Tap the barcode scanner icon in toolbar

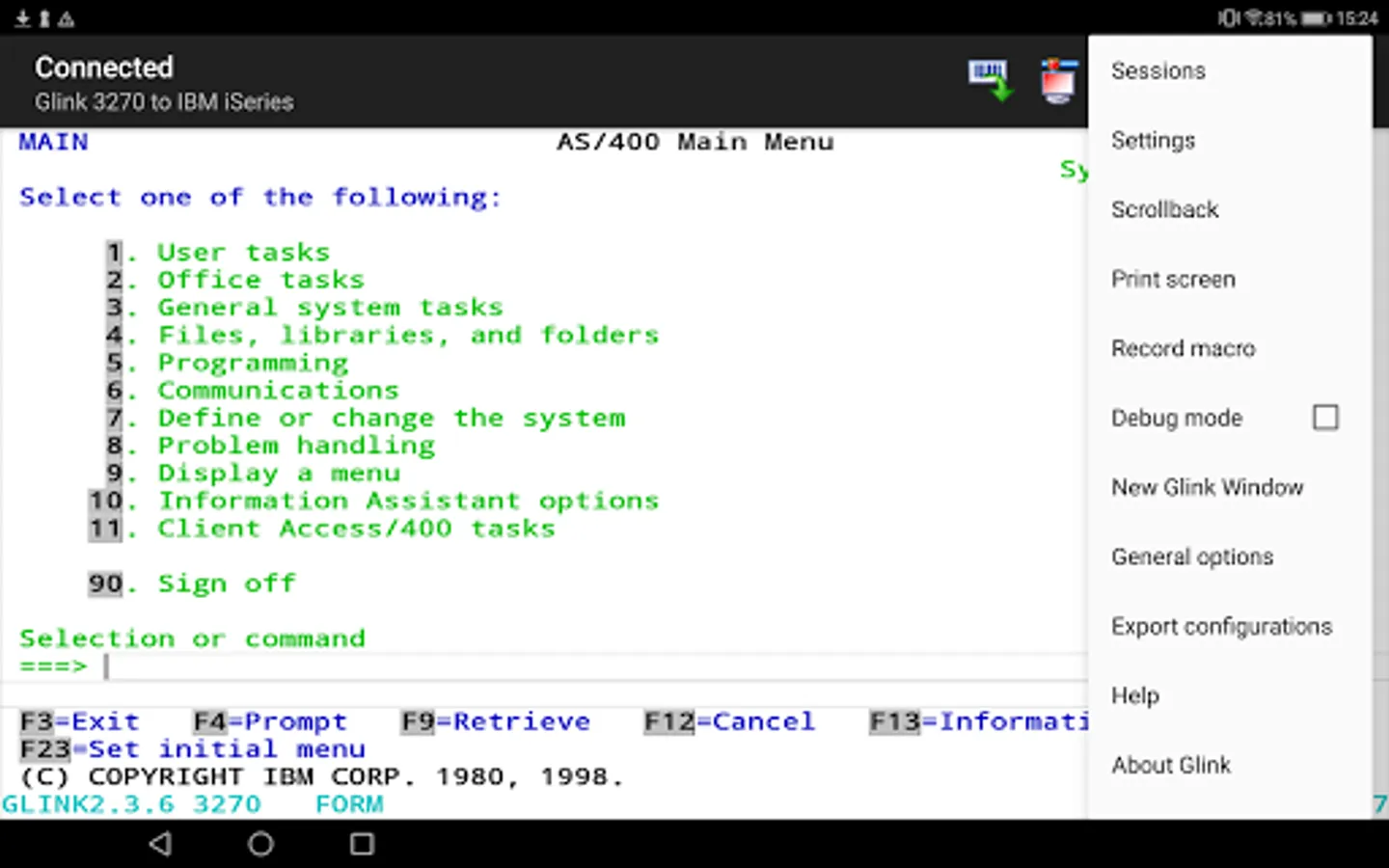[991, 80]
